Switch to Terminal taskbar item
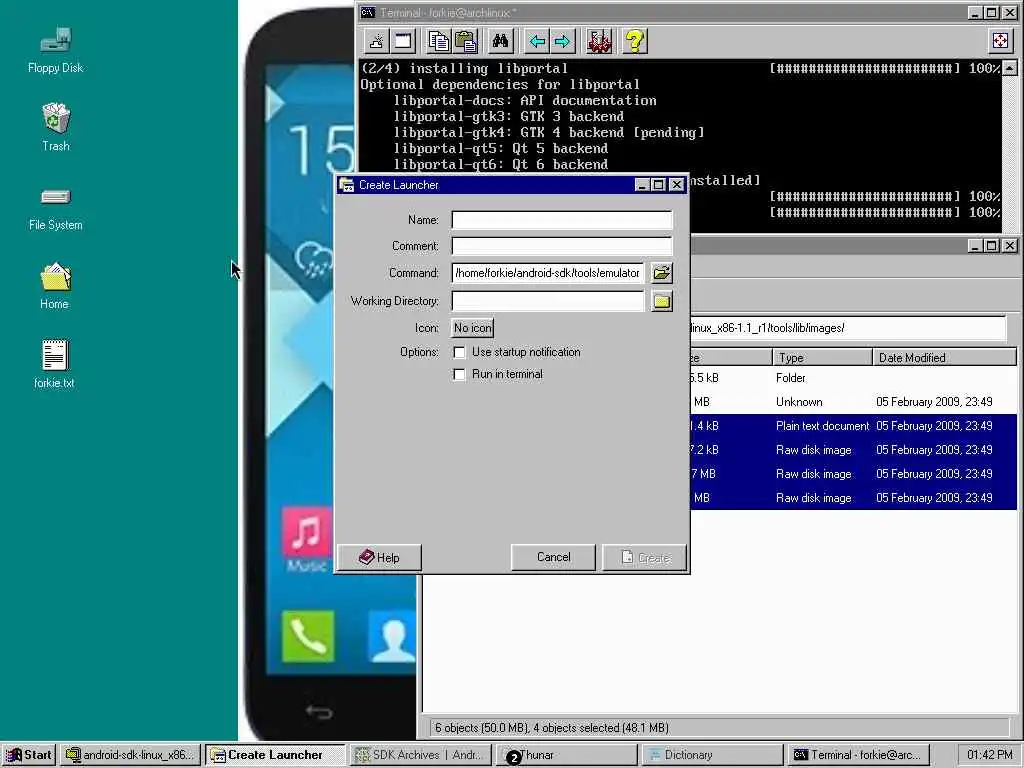The image size is (1024, 768). tap(857, 755)
